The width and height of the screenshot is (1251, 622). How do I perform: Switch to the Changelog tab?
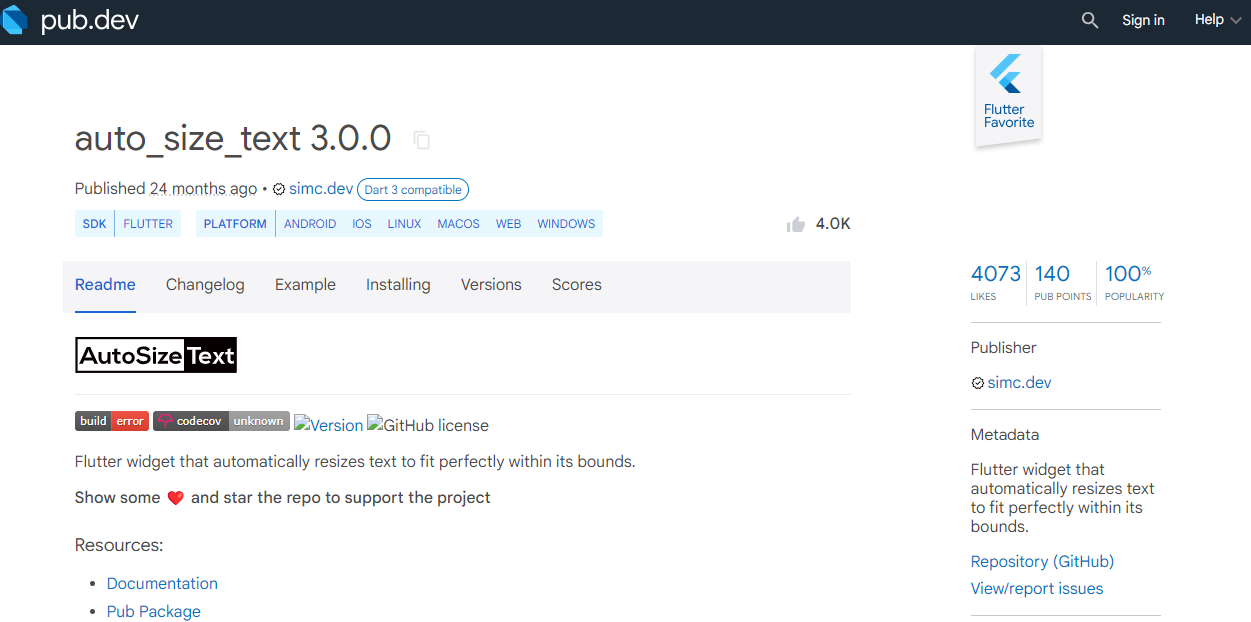[x=205, y=285]
